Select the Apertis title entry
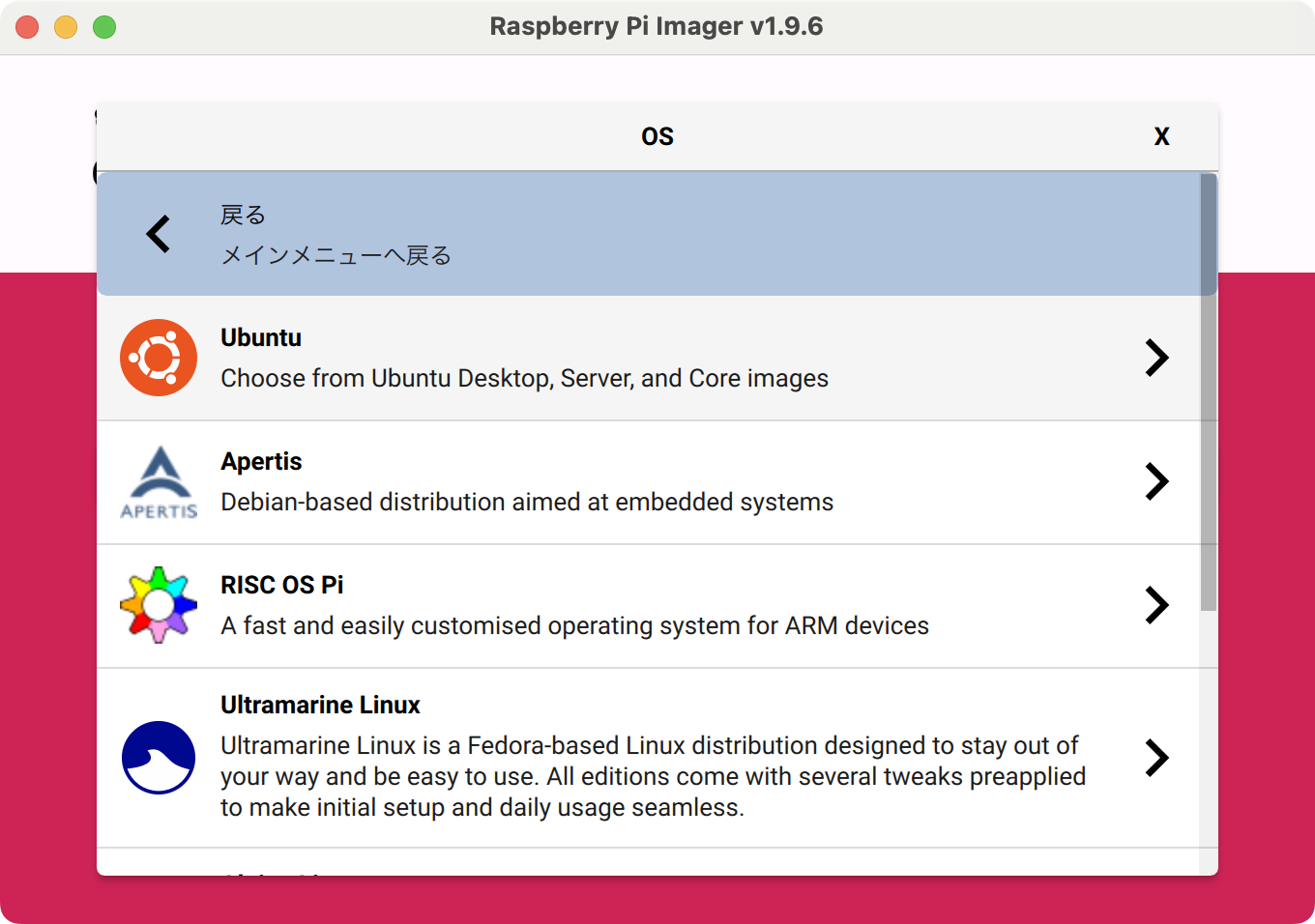Viewport: 1315px width, 924px height. (x=261, y=462)
